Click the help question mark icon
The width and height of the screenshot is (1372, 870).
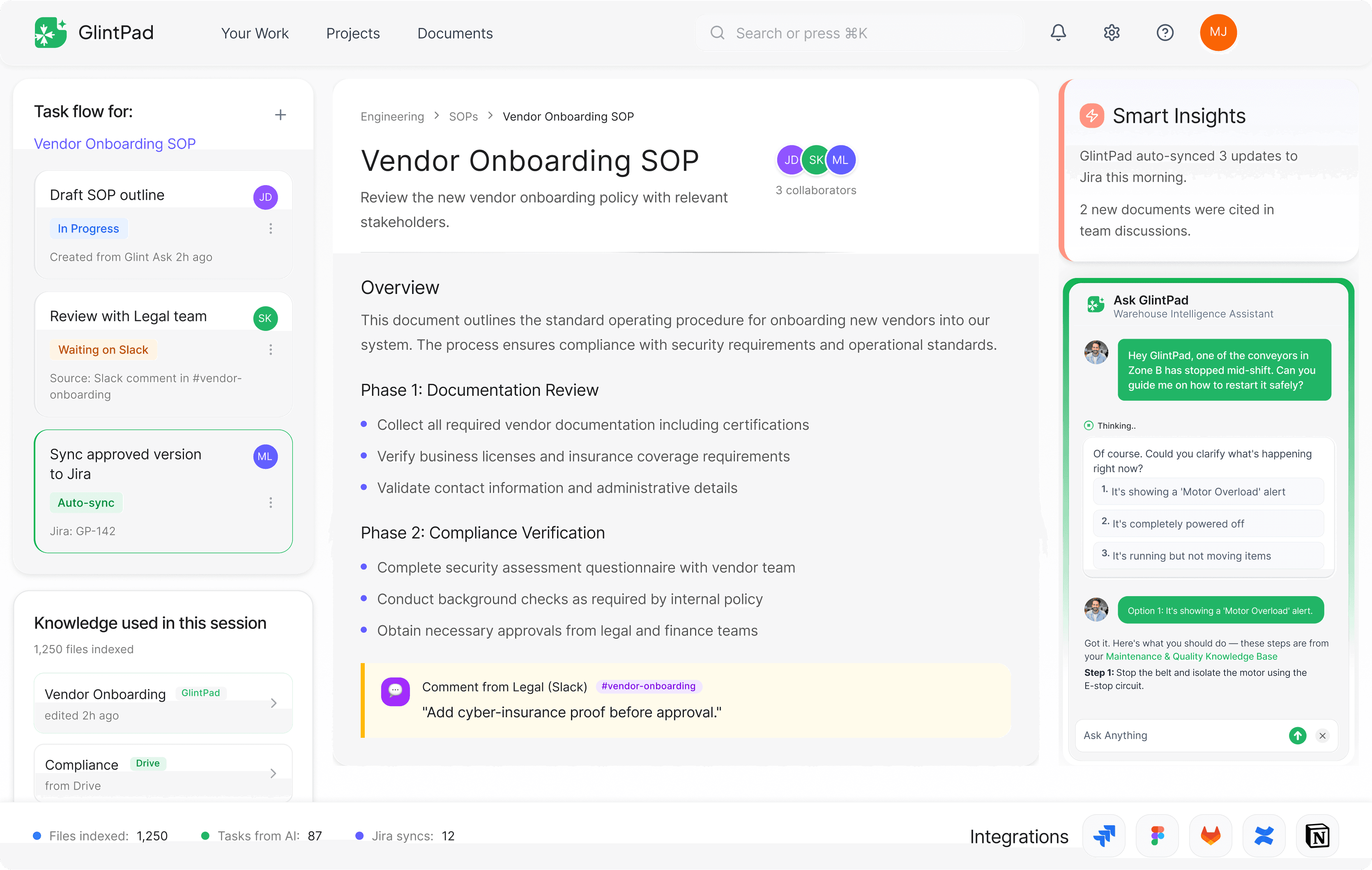(1165, 33)
